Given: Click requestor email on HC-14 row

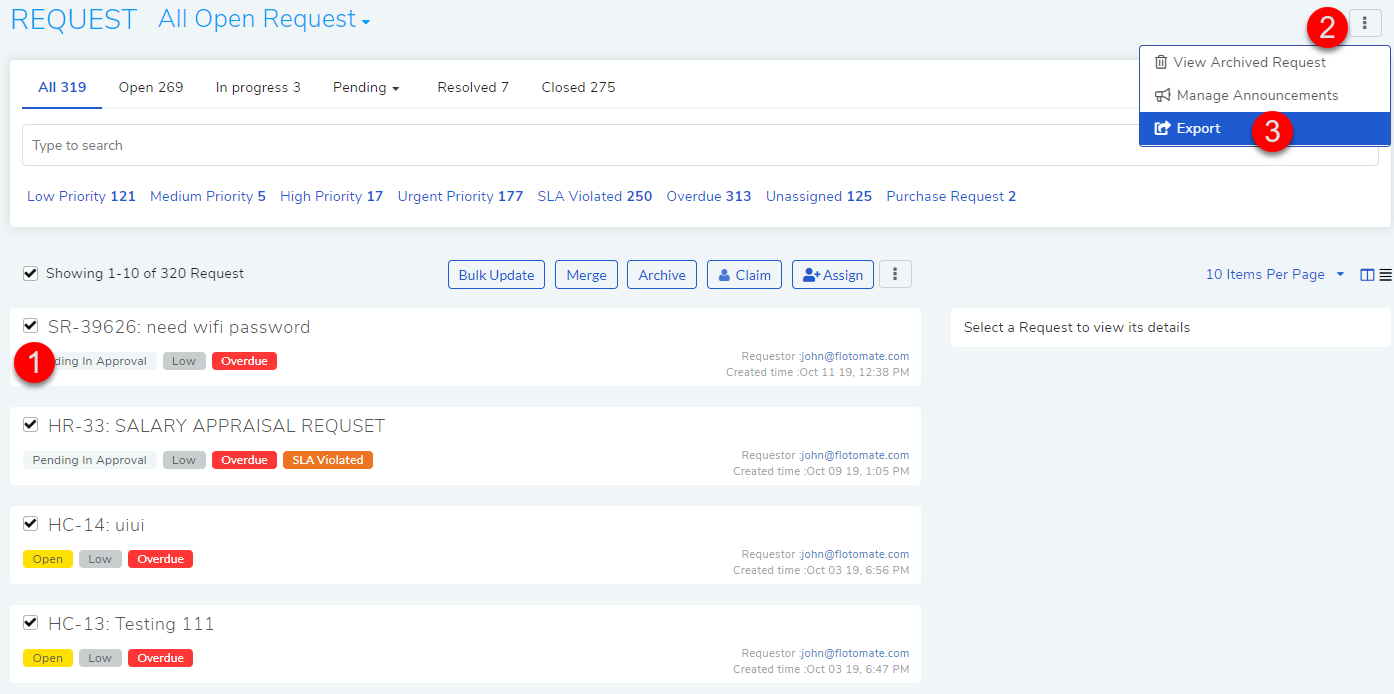Looking at the screenshot, I should (x=855, y=554).
